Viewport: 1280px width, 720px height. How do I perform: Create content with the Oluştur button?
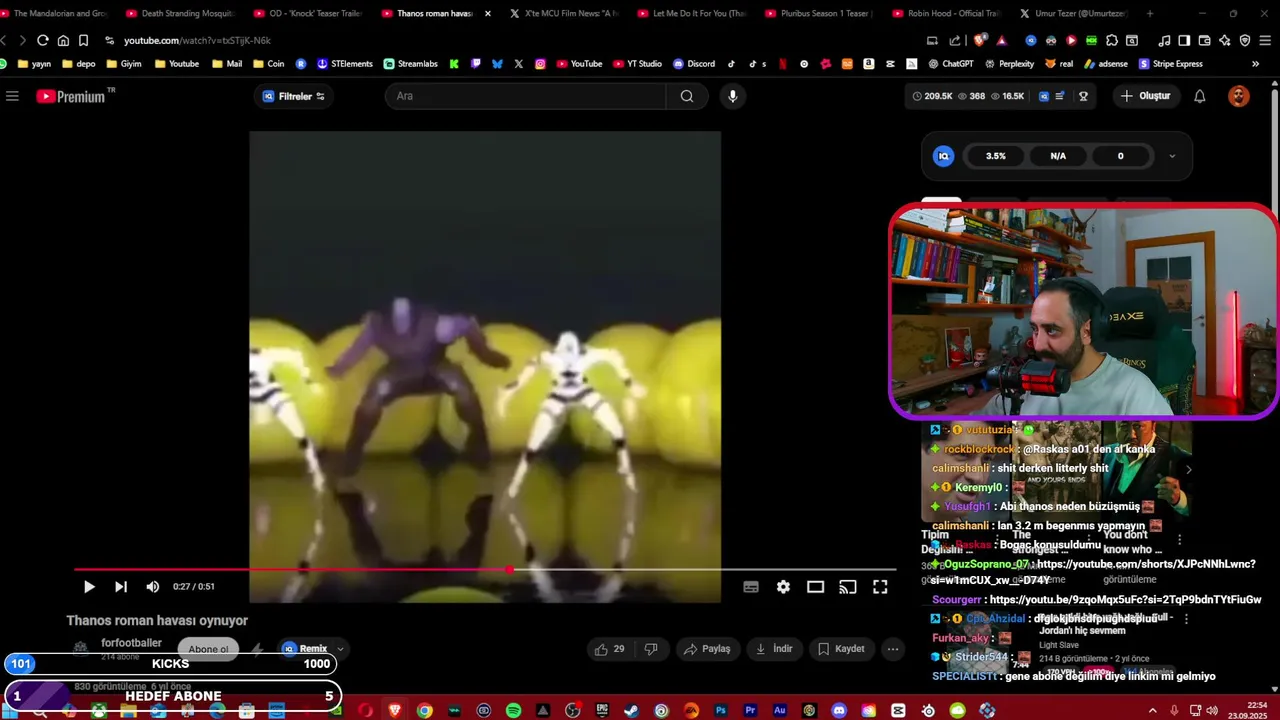1145,96
